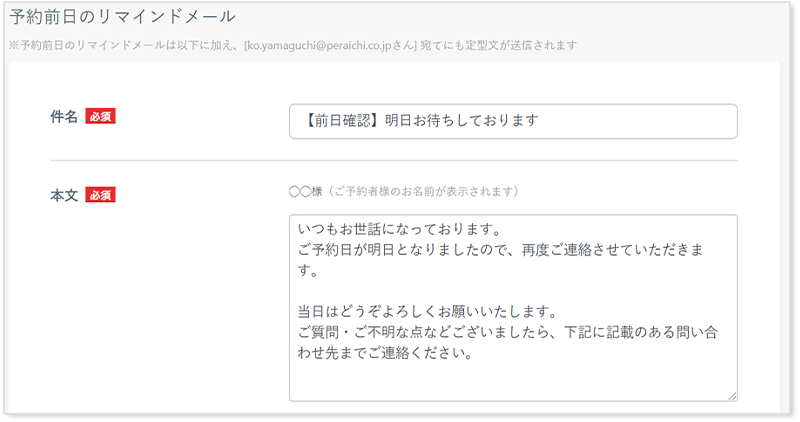Click the 予約前日のリマインドメール heading
This screenshot has width=800, height=422.
click(x=122, y=16)
